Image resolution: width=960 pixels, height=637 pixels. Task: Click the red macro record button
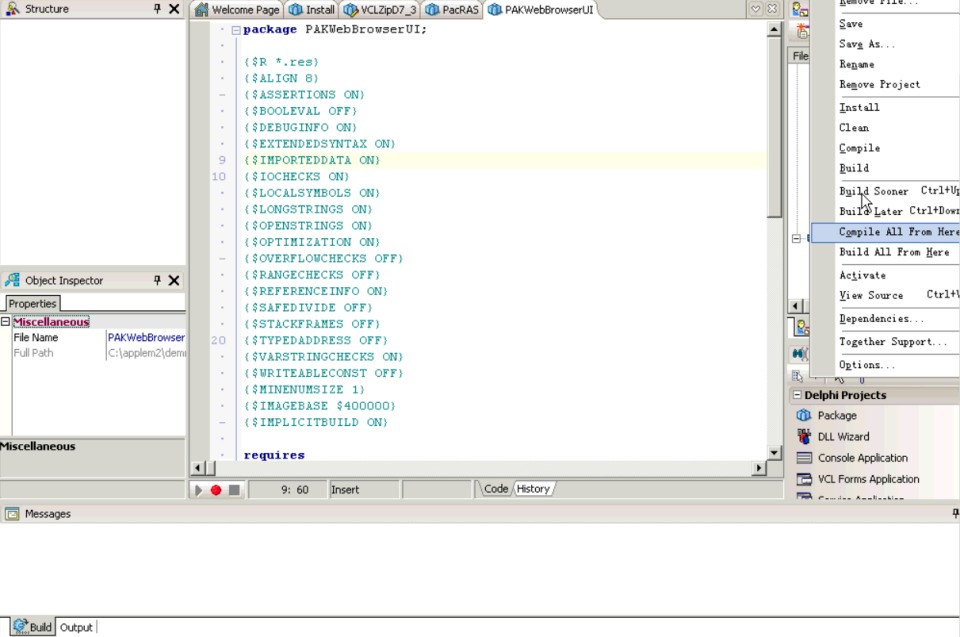pos(216,490)
